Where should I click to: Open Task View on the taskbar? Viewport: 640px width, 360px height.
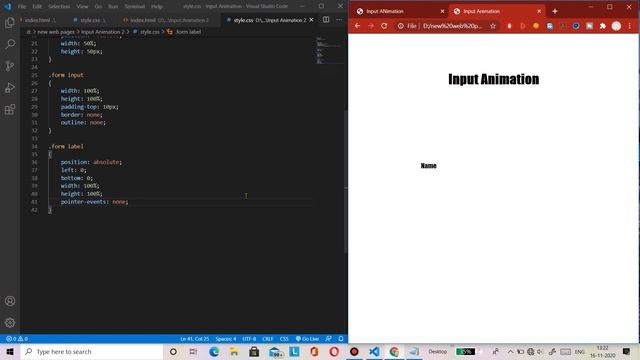pyautogui.click(x=193, y=351)
